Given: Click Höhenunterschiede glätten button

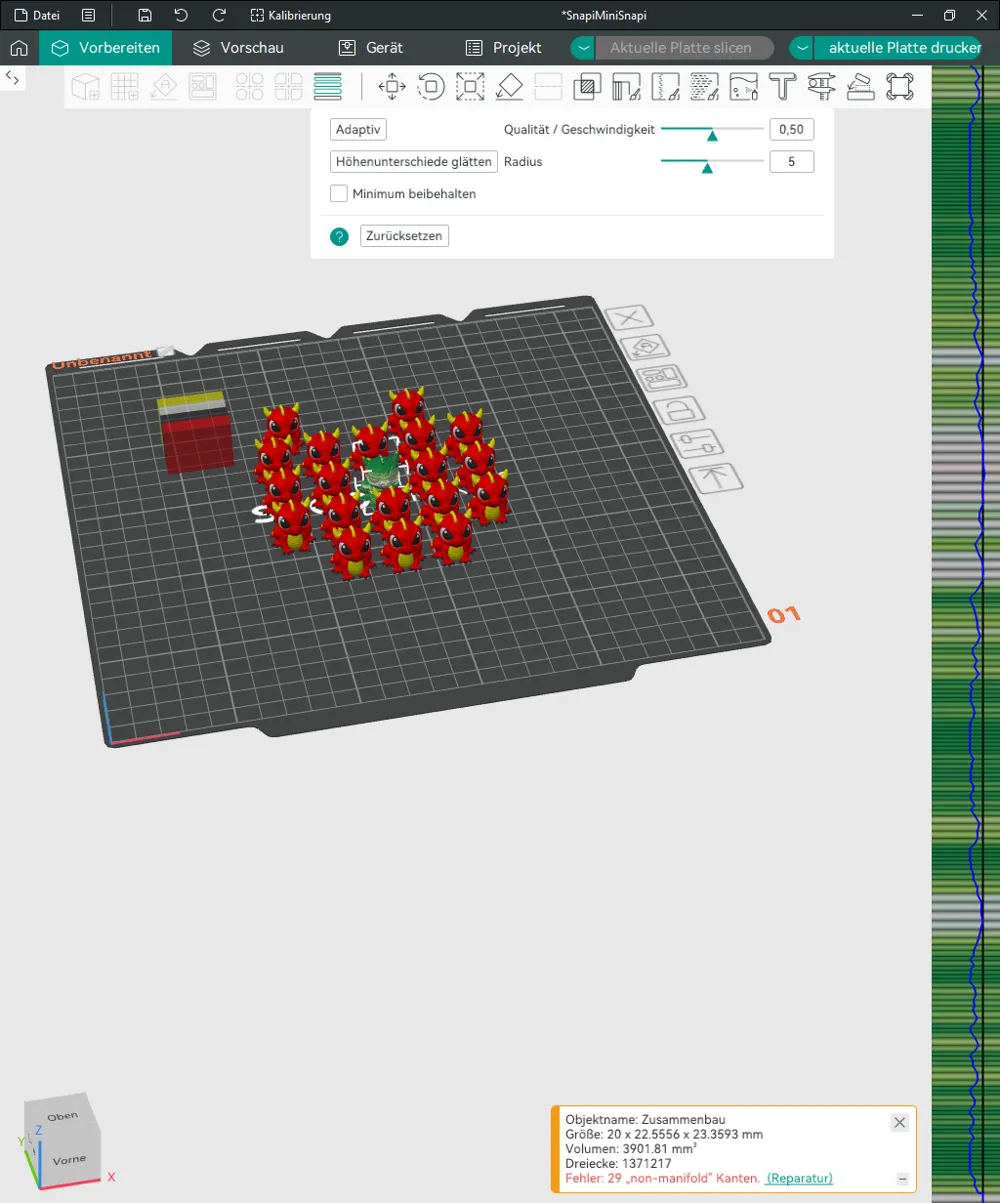Looking at the screenshot, I should 414,162.
